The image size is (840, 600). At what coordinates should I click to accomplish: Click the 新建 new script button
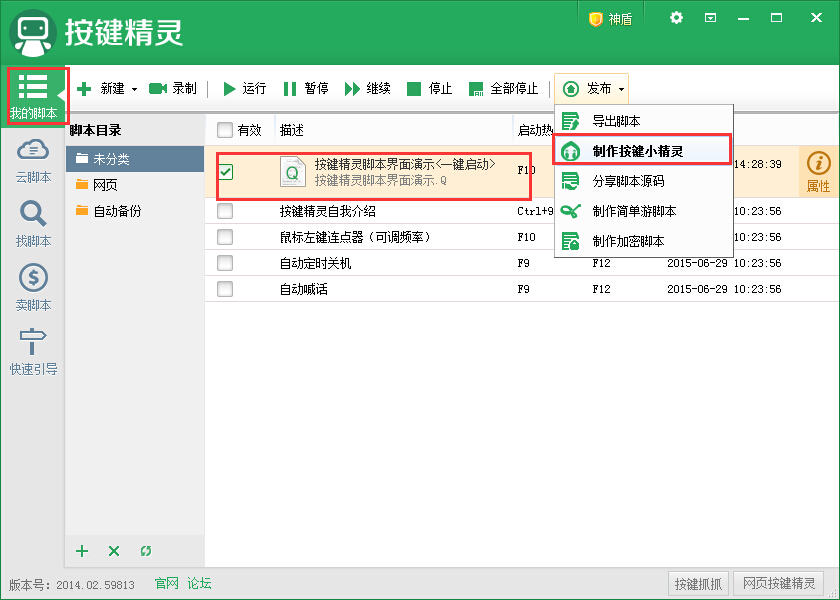(x=101, y=88)
